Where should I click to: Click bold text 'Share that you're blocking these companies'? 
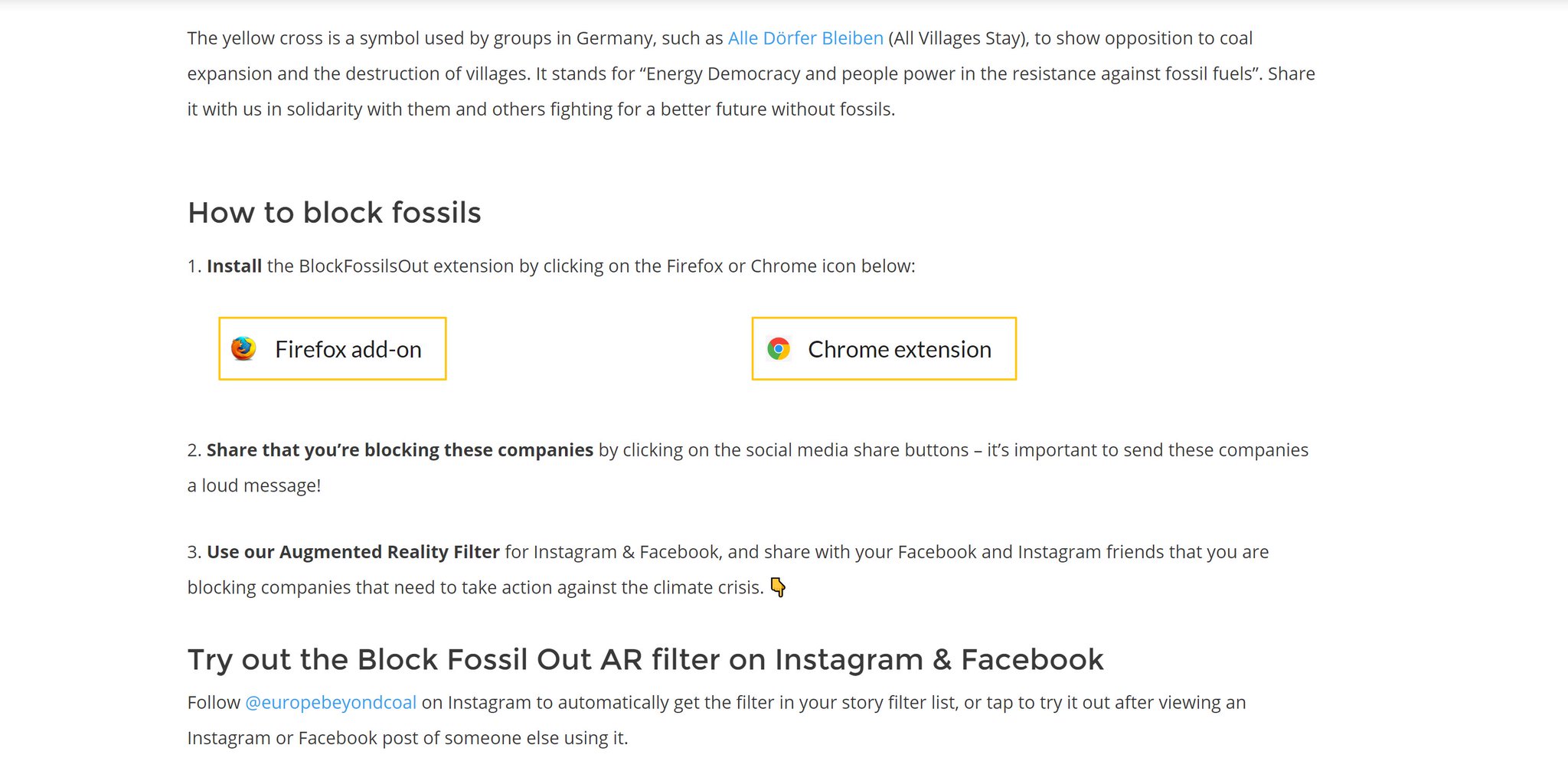(x=400, y=450)
